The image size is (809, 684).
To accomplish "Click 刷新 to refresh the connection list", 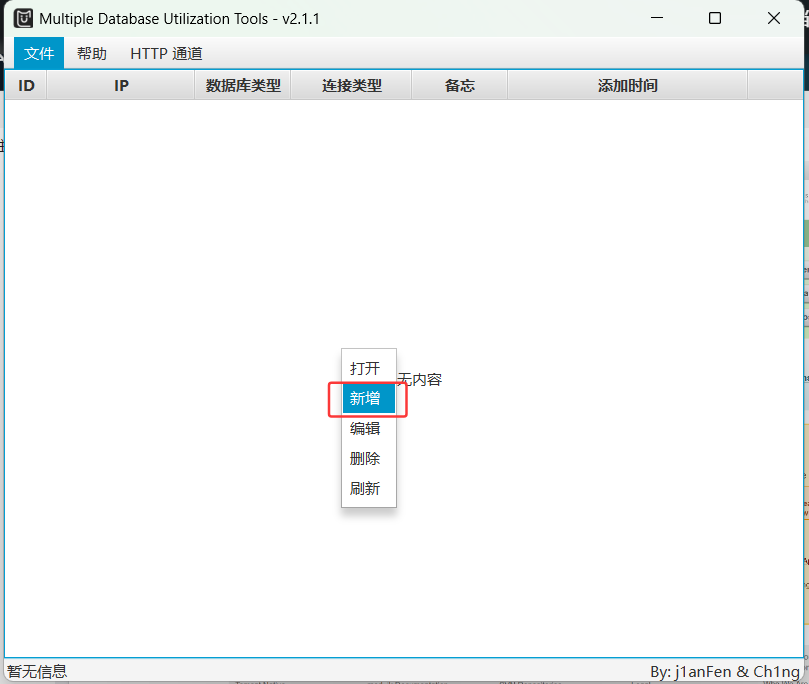I will click(x=367, y=488).
